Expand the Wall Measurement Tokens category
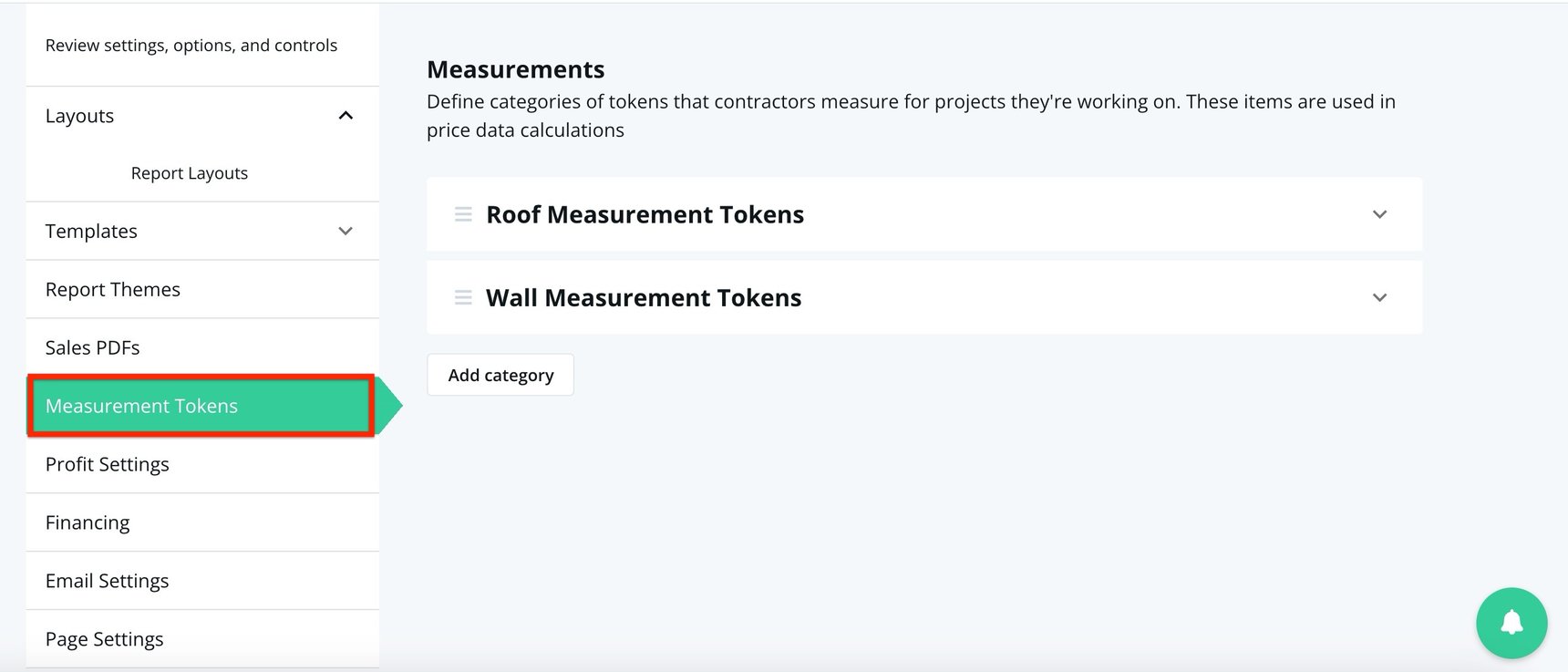 [x=1379, y=297]
